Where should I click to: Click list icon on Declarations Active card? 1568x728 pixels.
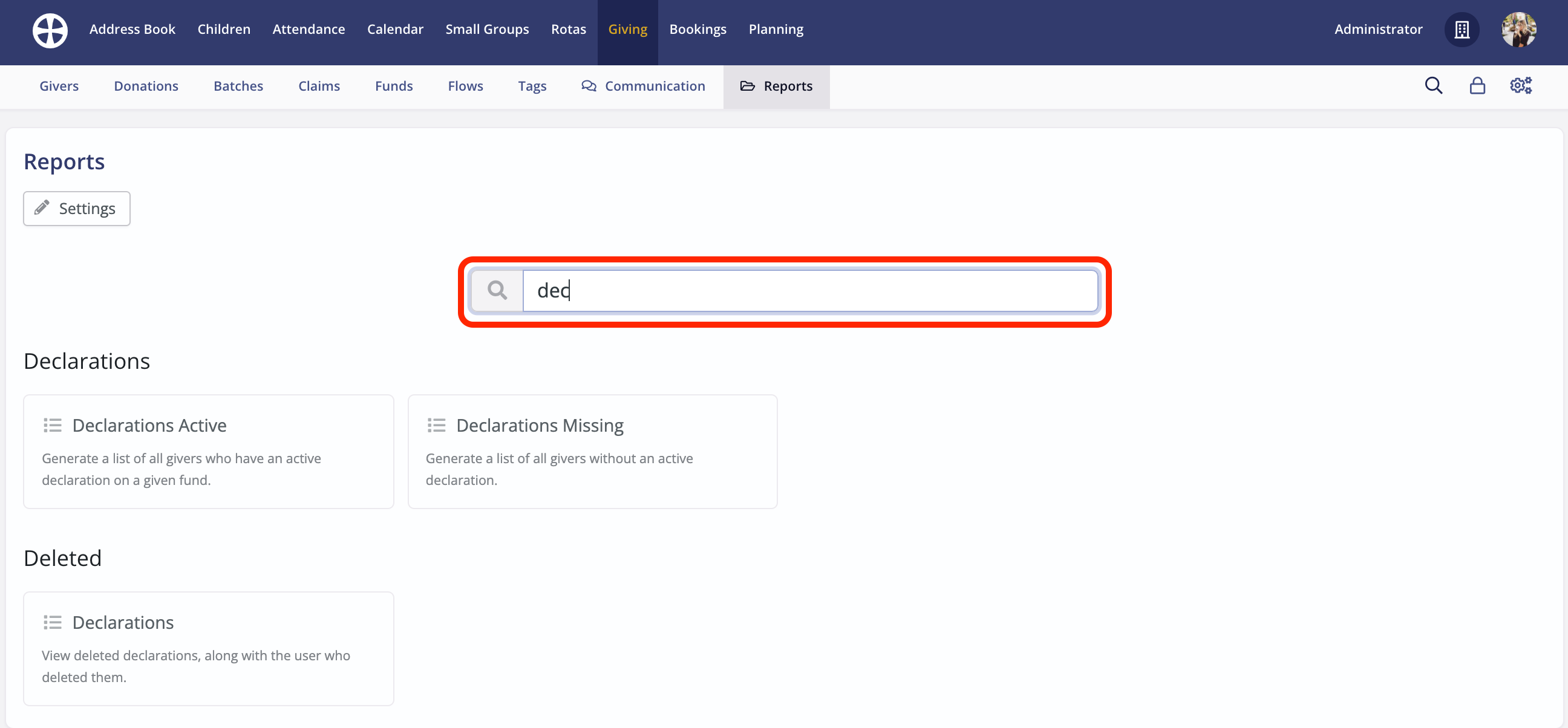pyautogui.click(x=53, y=425)
